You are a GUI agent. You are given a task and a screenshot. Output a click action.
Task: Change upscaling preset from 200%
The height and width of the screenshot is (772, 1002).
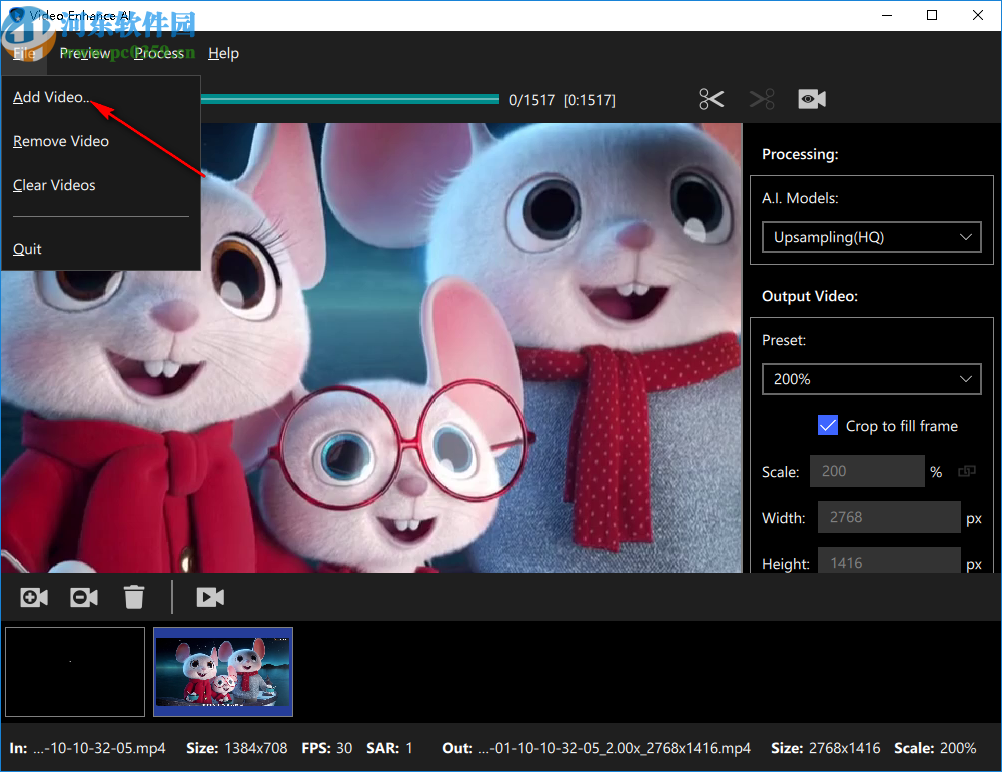tap(870, 379)
